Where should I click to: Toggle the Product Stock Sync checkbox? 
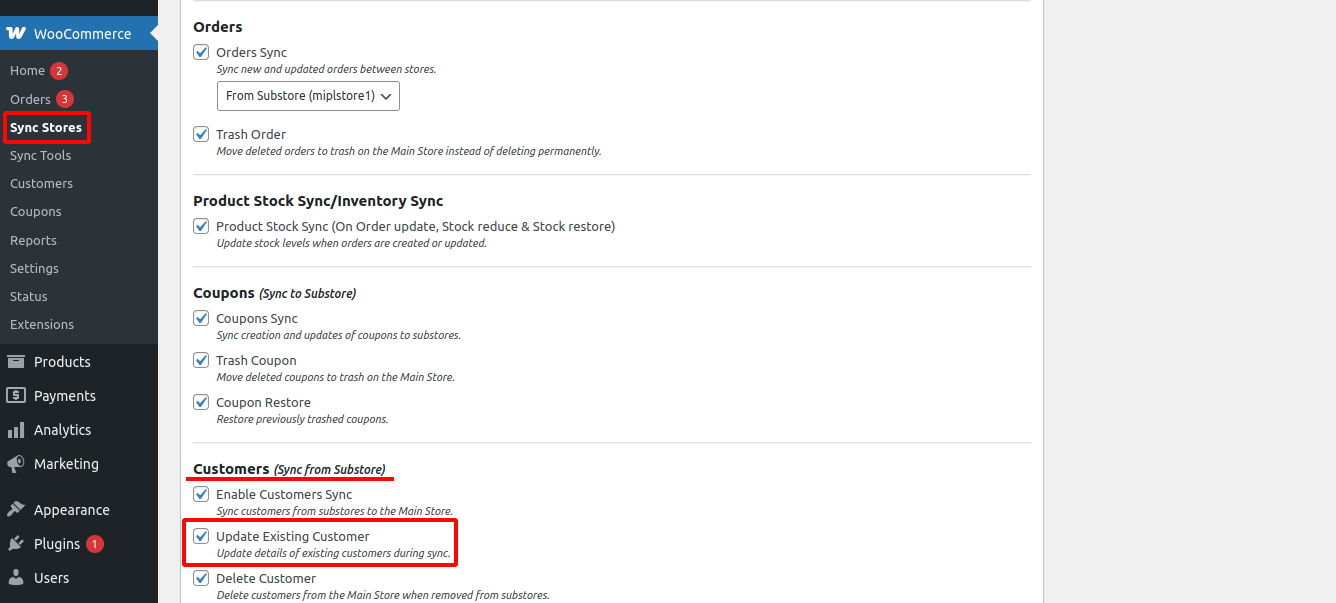pyautogui.click(x=201, y=226)
